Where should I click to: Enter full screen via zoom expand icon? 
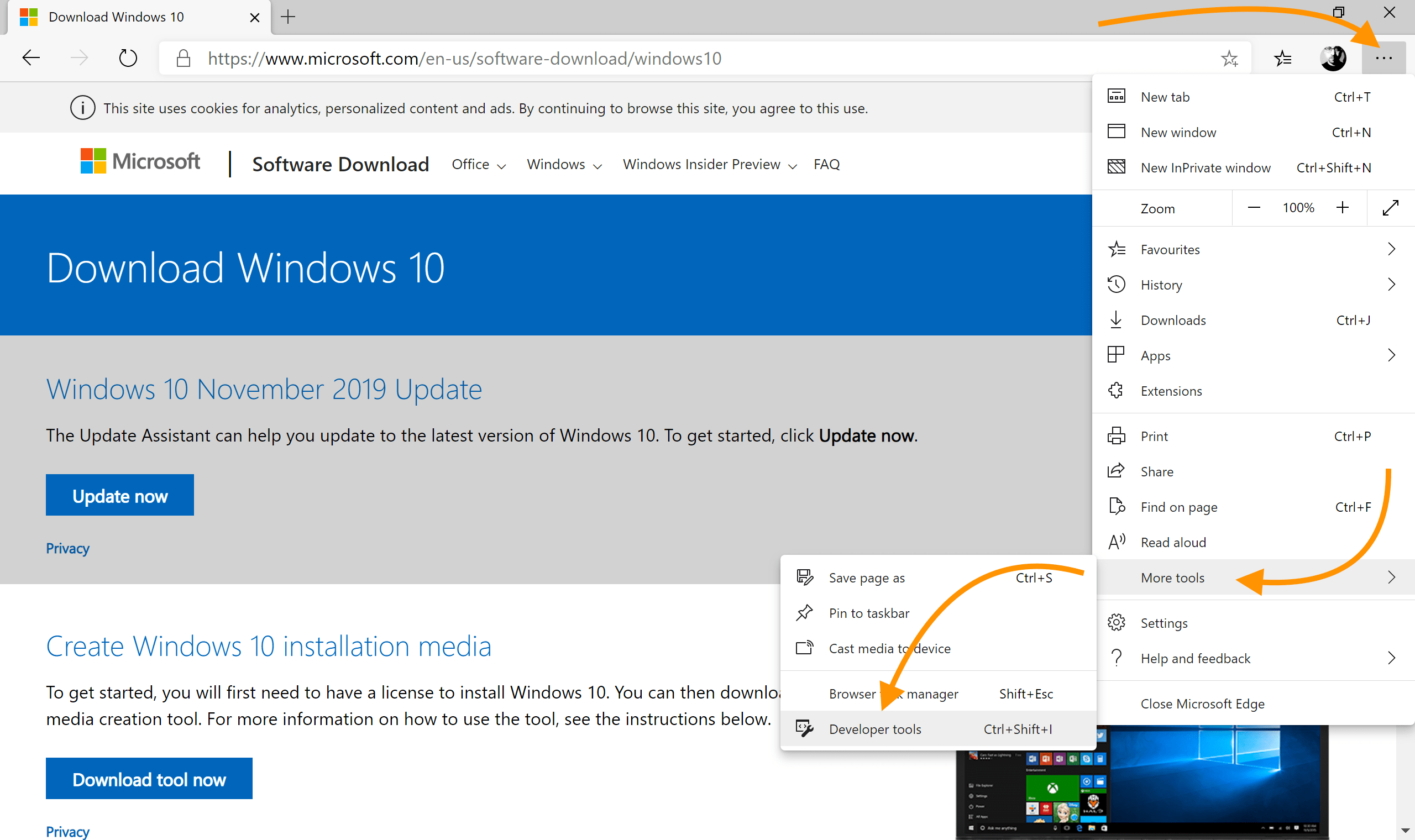pos(1391,208)
